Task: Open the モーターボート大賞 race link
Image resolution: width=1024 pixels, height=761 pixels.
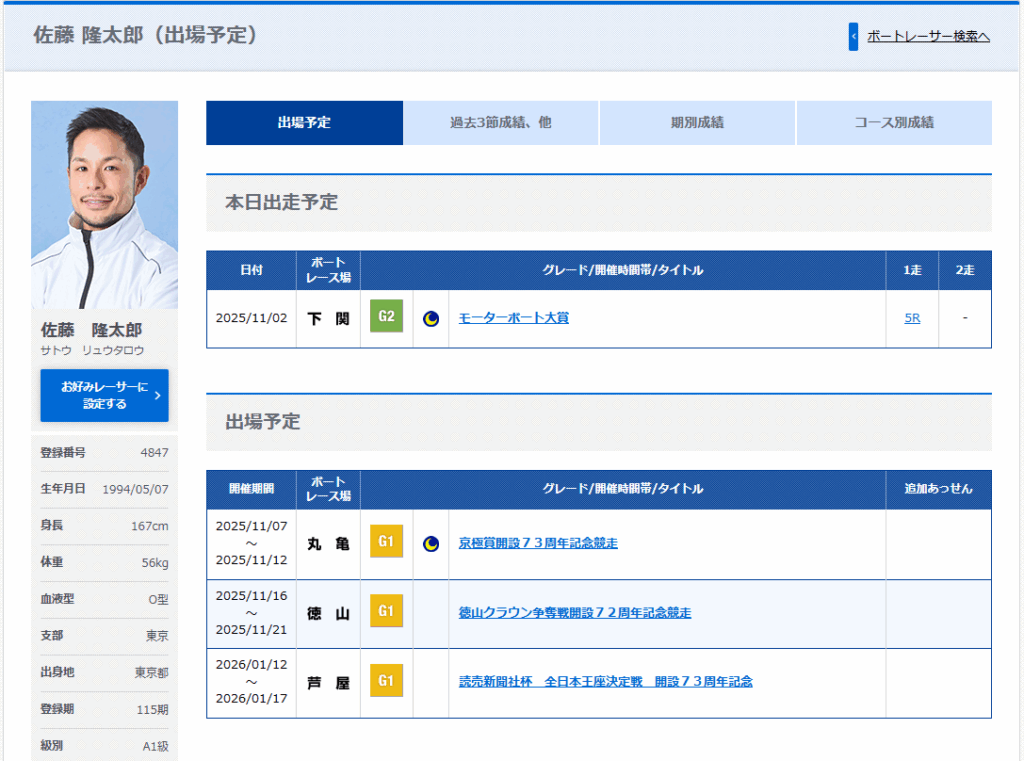Action: click(x=513, y=318)
